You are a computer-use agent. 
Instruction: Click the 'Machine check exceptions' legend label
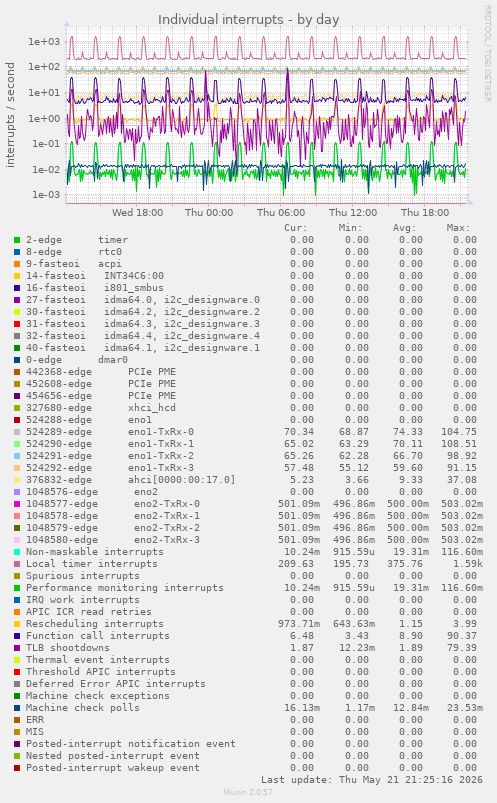(98, 696)
